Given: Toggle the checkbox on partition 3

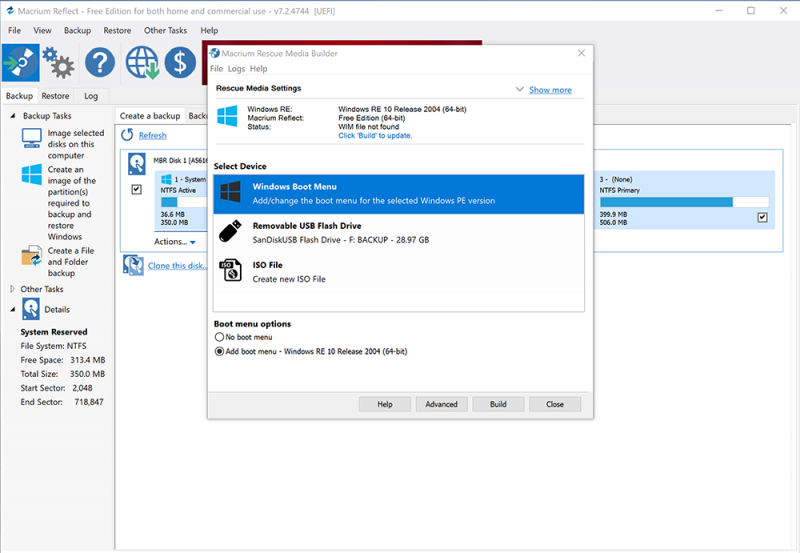Looking at the screenshot, I should (x=762, y=217).
